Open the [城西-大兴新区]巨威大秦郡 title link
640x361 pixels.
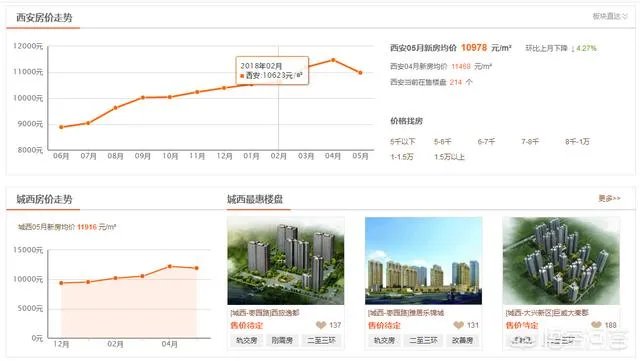(547, 313)
